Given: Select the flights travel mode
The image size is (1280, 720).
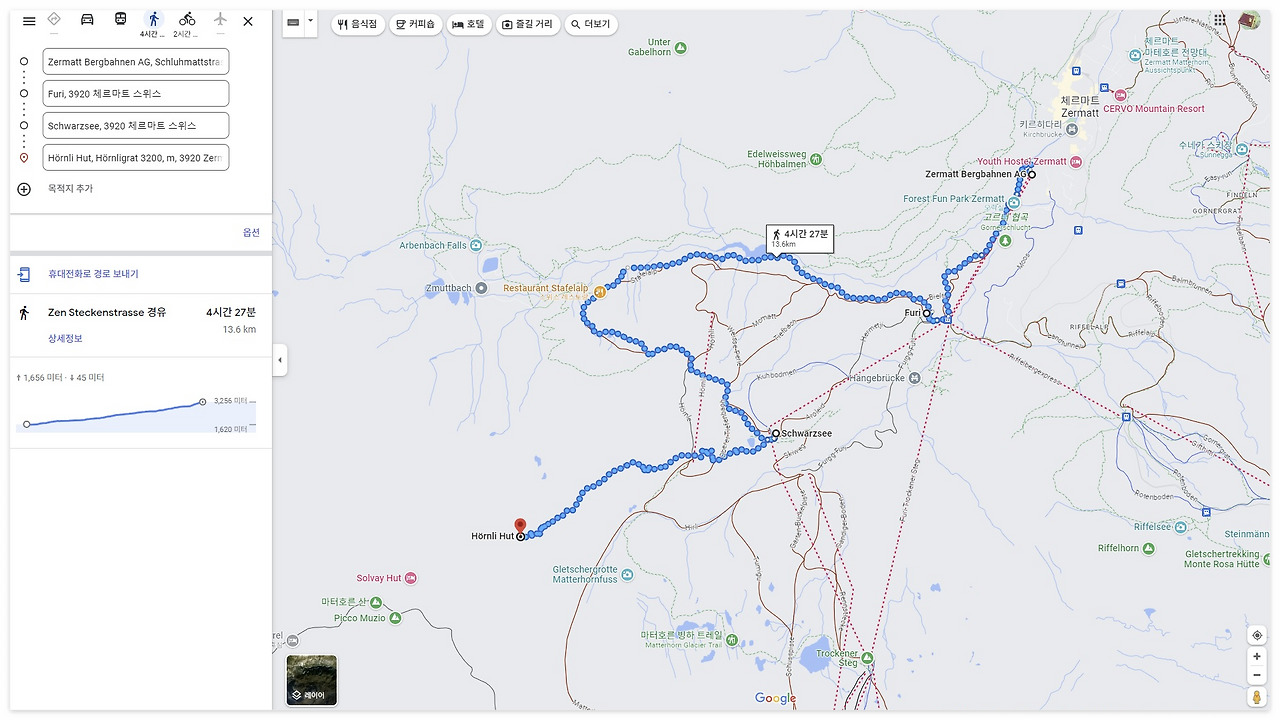Looking at the screenshot, I should (x=220, y=20).
